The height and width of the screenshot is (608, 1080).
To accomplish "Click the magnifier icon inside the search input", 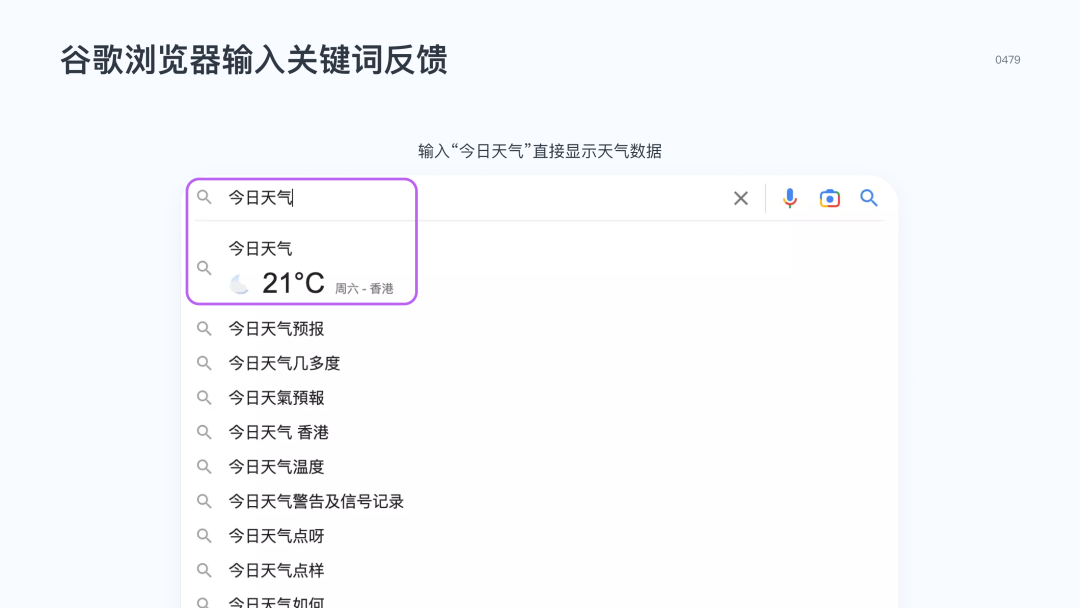I will pos(204,198).
